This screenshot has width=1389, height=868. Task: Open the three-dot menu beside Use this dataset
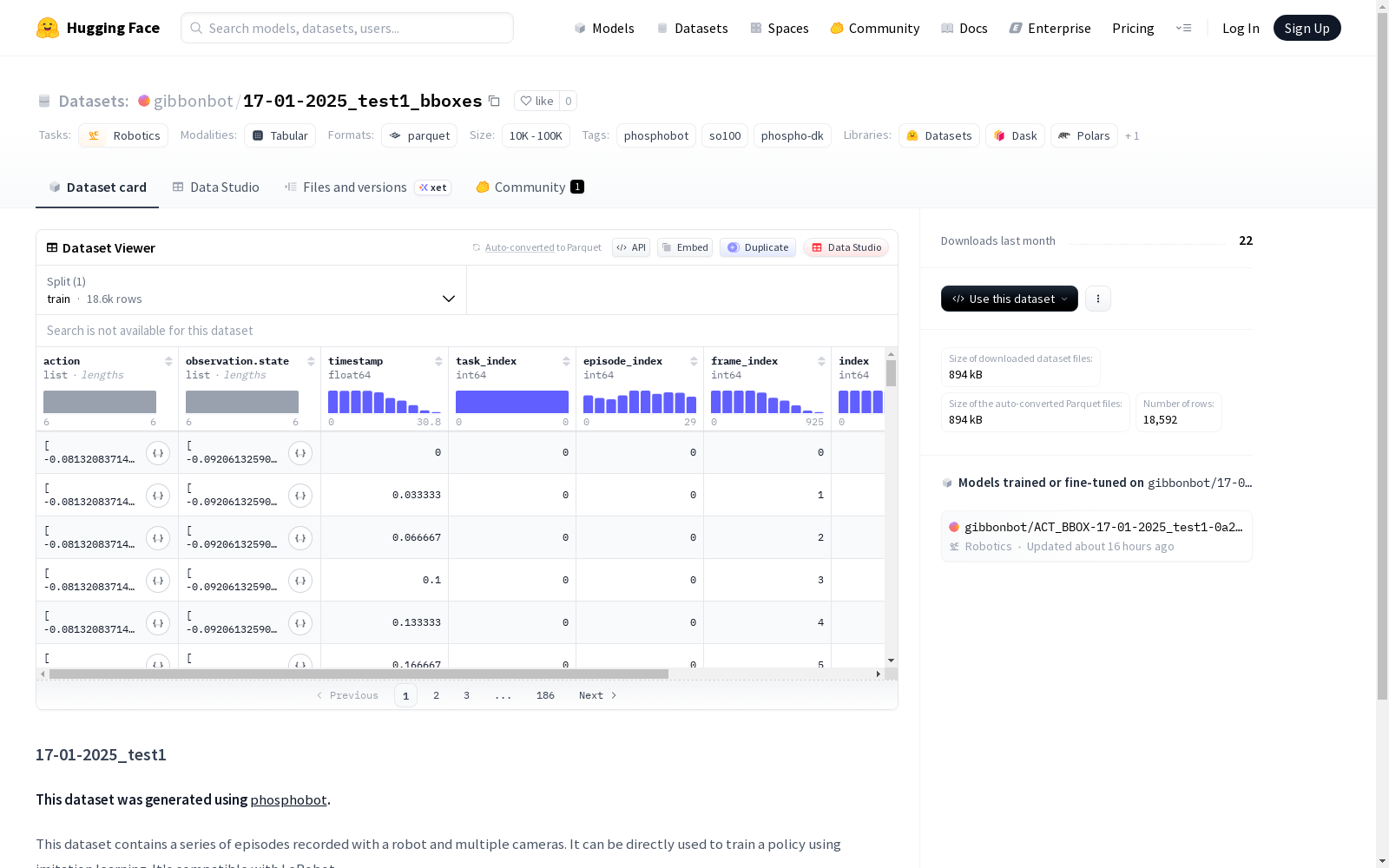point(1098,299)
